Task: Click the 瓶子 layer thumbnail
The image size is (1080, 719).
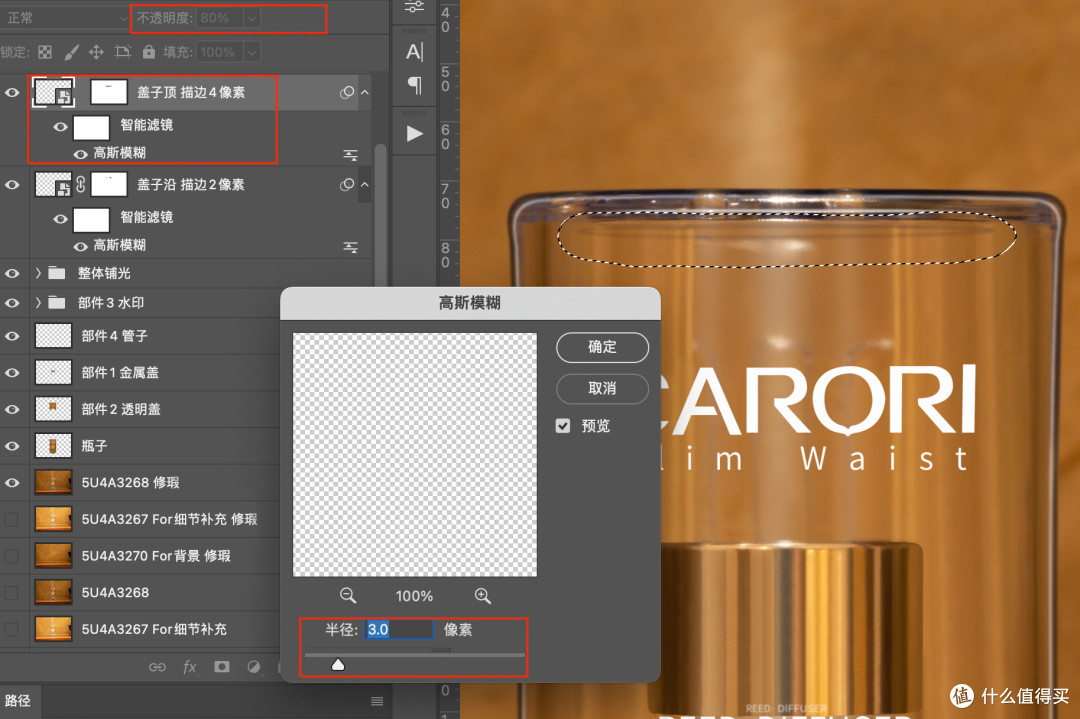Action: [53, 446]
